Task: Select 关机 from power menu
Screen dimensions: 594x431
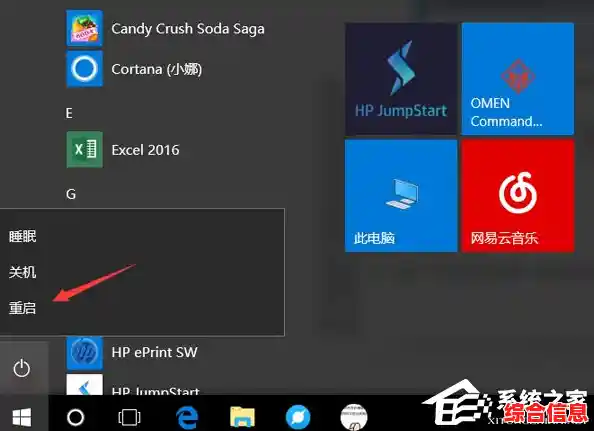Action: tap(23, 272)
